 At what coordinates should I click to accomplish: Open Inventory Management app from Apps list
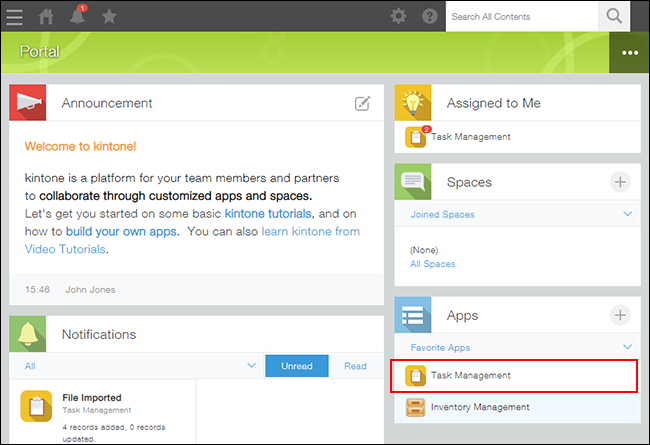[479, 407]
